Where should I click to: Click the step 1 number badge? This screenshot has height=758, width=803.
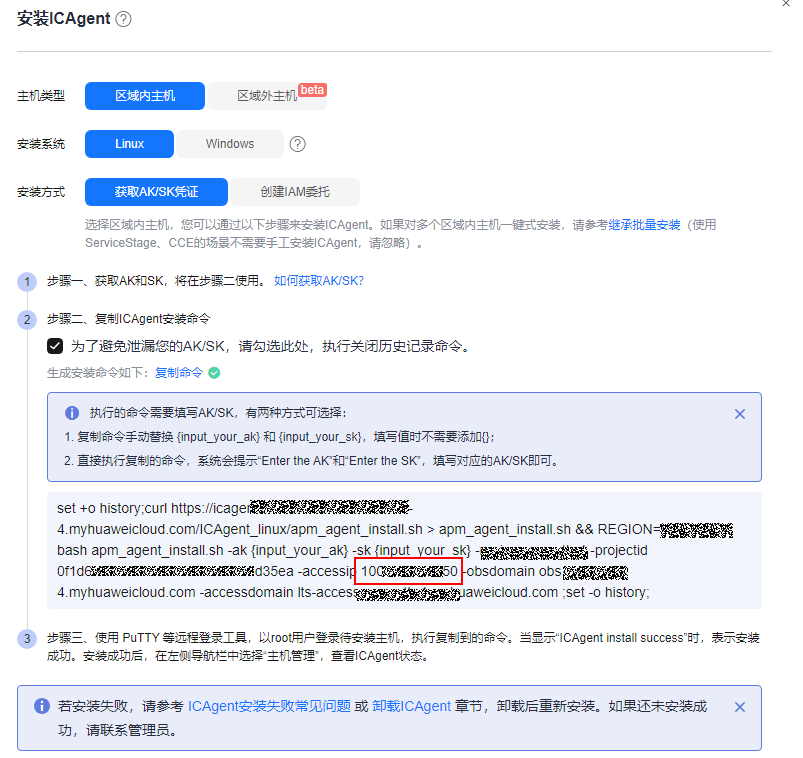[27, 281]
